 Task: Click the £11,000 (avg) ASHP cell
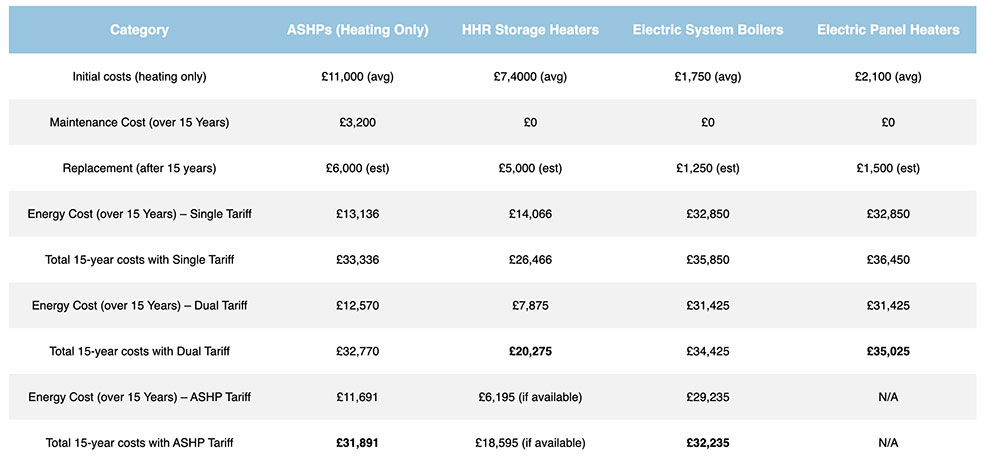357,76
